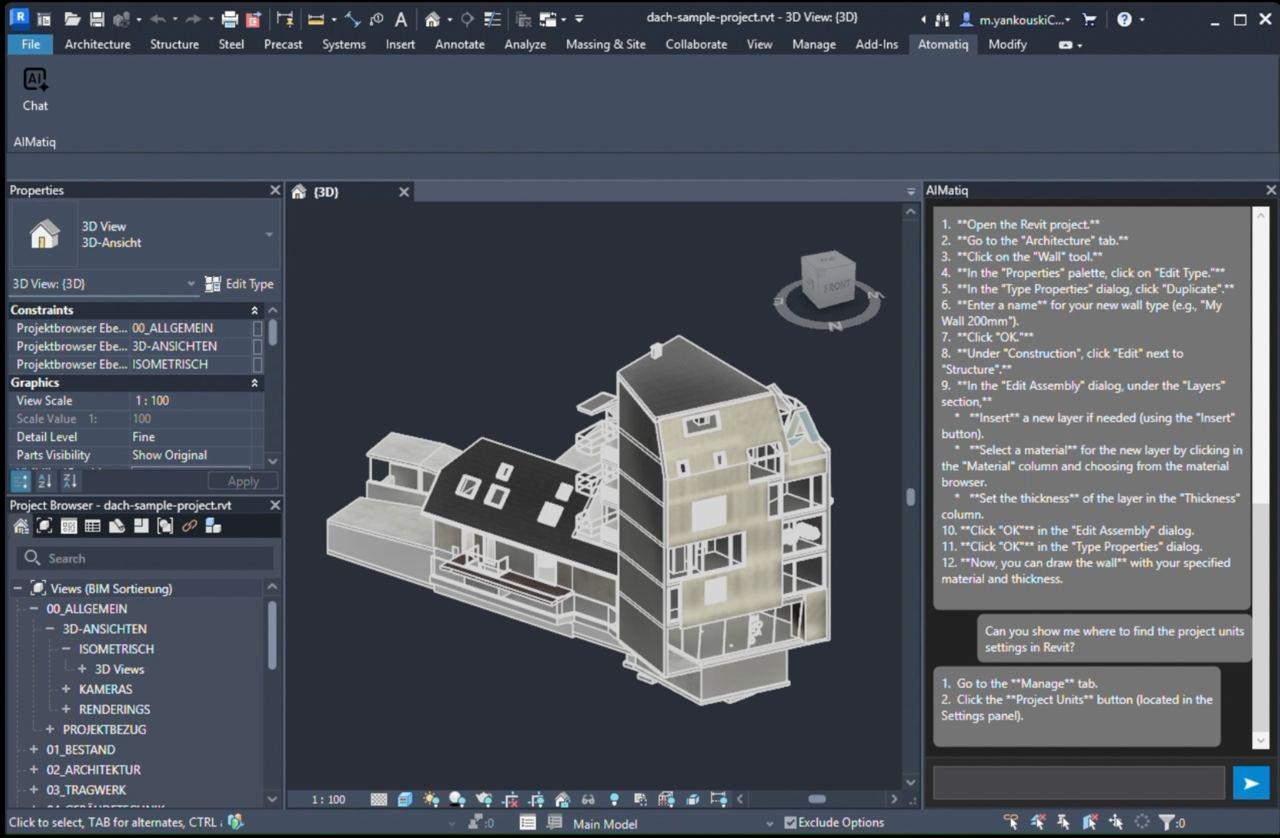
Task: Sort properties alphabetically A to Z
Action: (45, 481)
